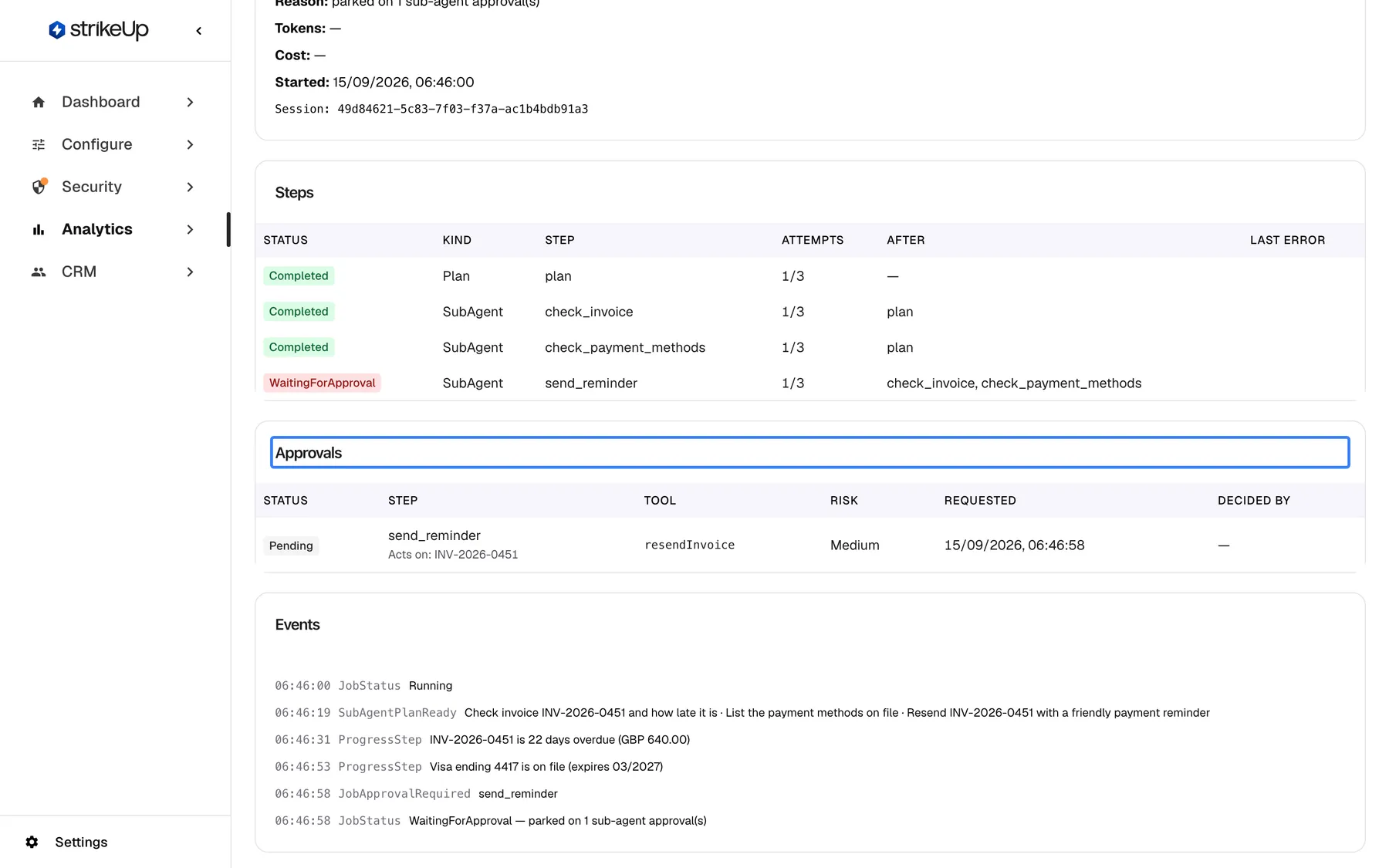
Task: Click the Completed badge for the plan step
Action: 299,275
